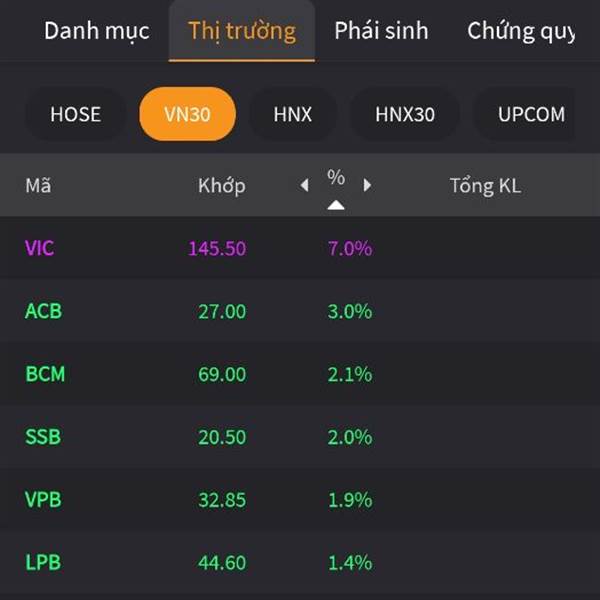Open the VPB stock row

point(300,499)
